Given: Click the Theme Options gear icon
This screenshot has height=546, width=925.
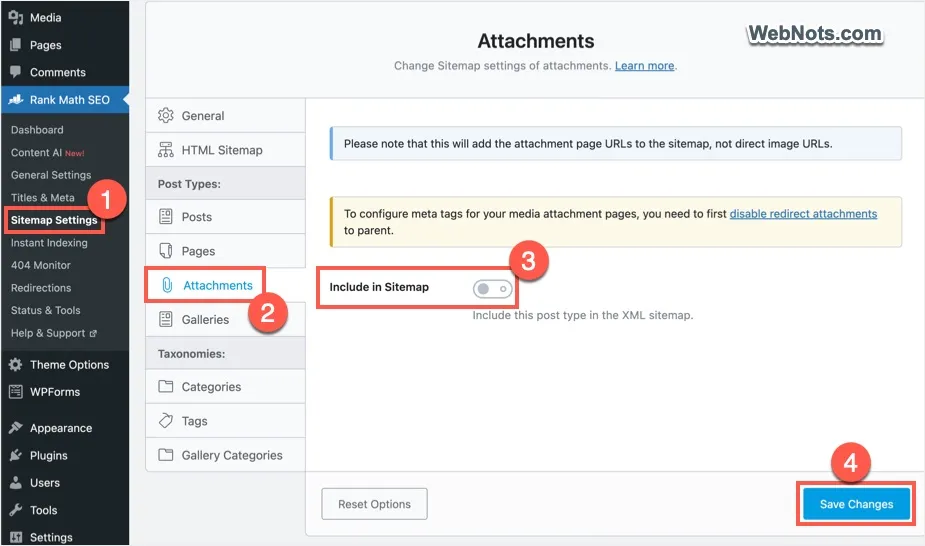Looking at the screenshot, I should click(16, 365).
